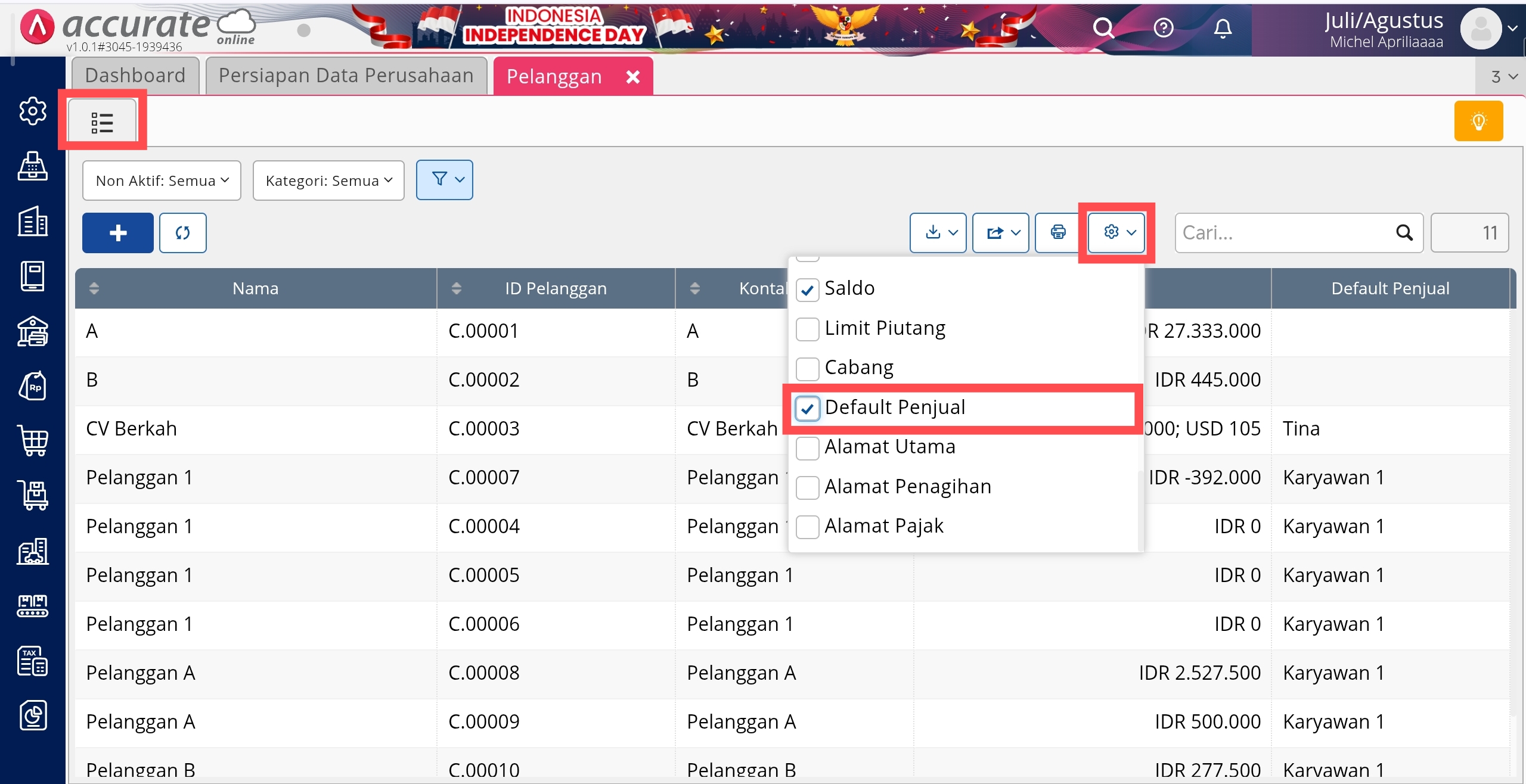Viewport: 1526px width, 784px height.
Task: Click the blue add new customer button
Action: coord(117,233)
